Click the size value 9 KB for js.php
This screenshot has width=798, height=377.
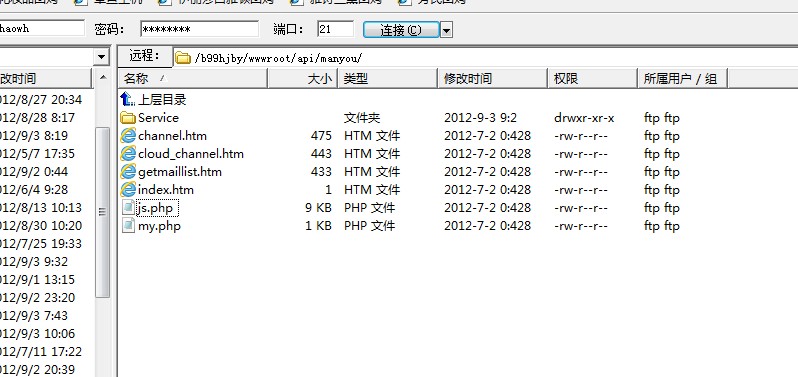(319, 208)
